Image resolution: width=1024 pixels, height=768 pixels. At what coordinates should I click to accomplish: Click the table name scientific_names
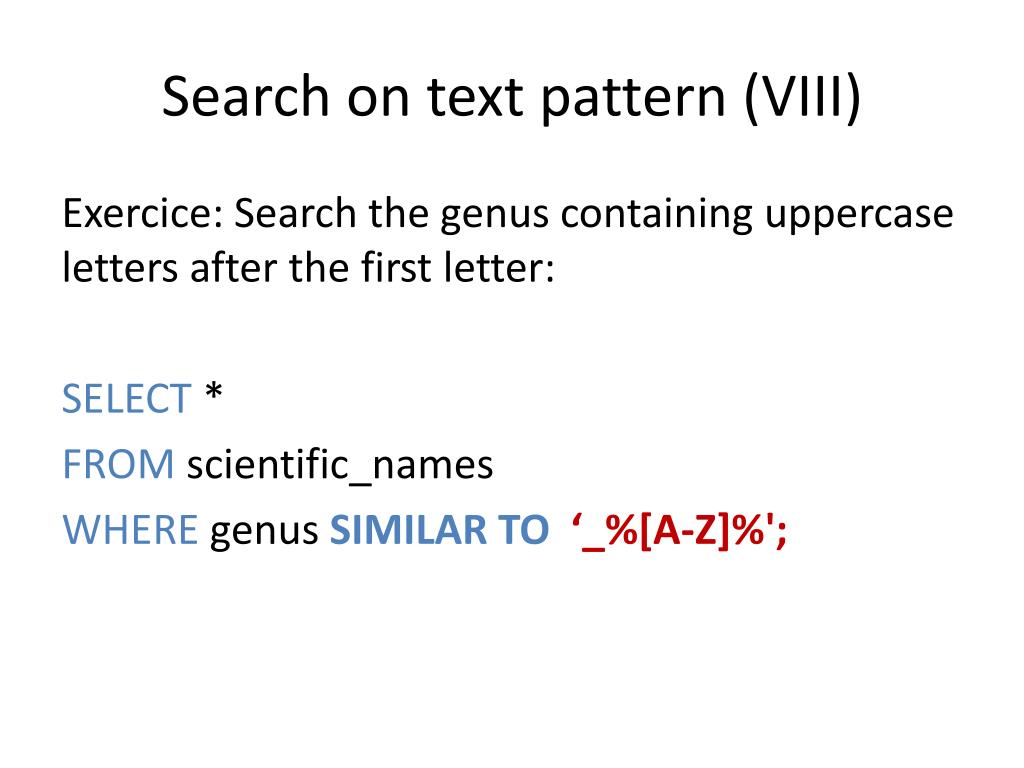coord(340,466)
